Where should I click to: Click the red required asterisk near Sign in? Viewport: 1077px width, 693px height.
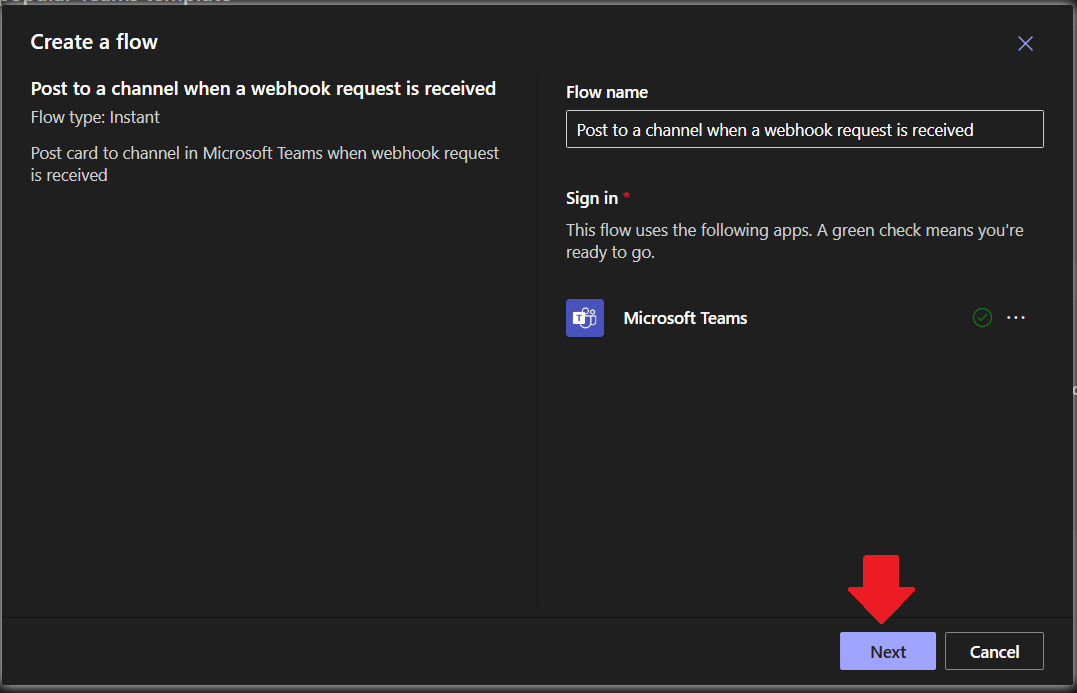coord(627,196)
